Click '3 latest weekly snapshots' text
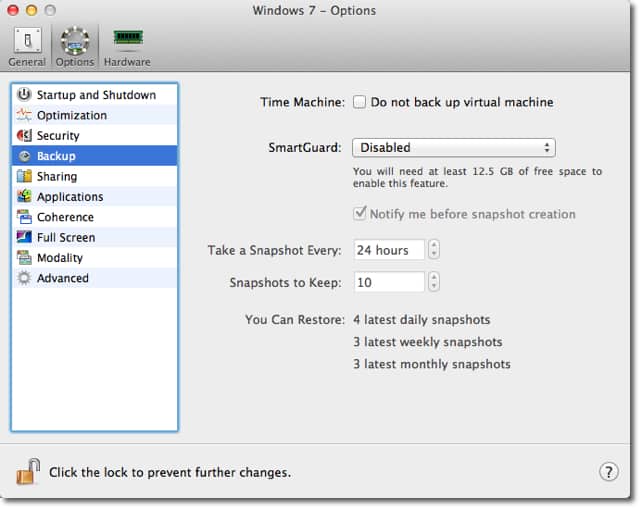The width and height of the screenshot is (640, 508). (428, 342)
